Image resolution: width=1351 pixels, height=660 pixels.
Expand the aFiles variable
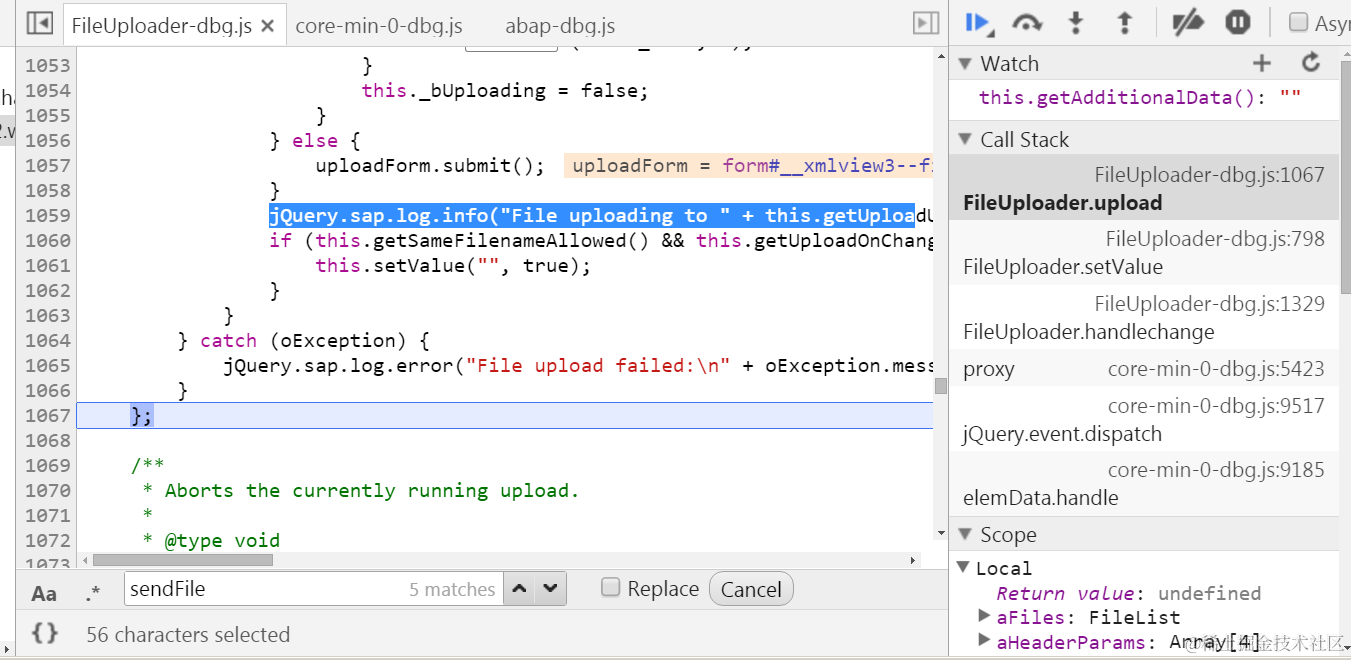[x=986, y=617]
